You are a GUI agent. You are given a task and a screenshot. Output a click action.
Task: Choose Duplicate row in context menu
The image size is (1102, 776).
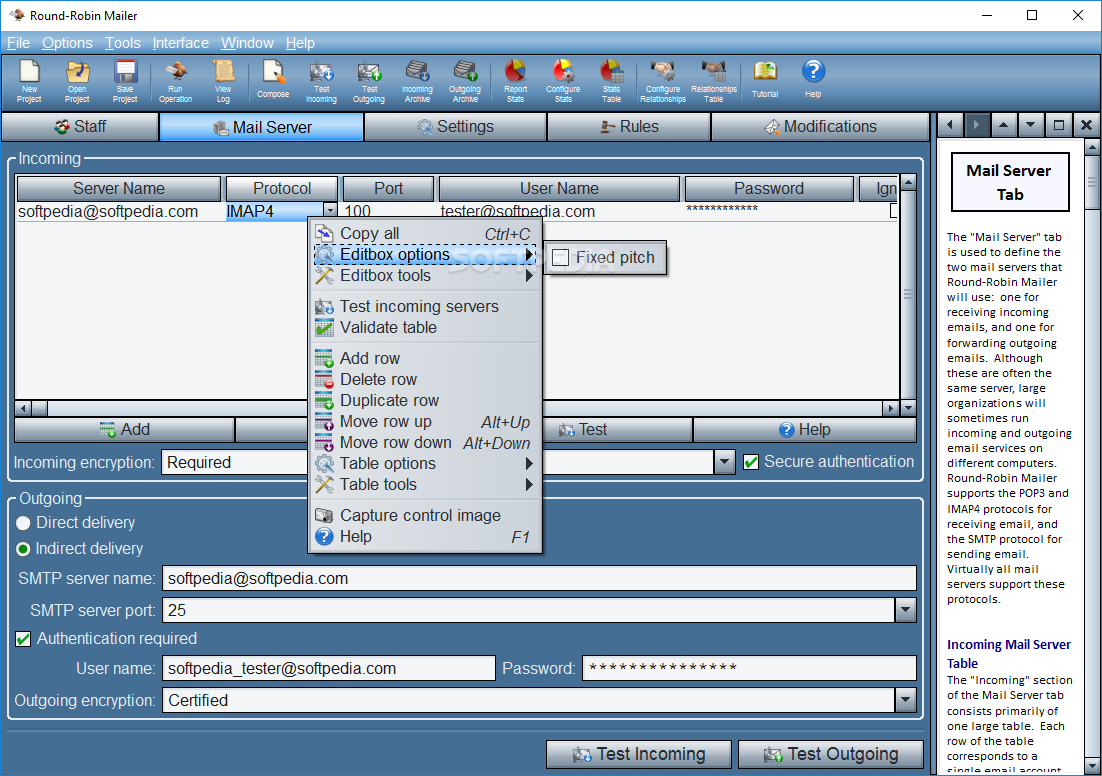point(424,401)
